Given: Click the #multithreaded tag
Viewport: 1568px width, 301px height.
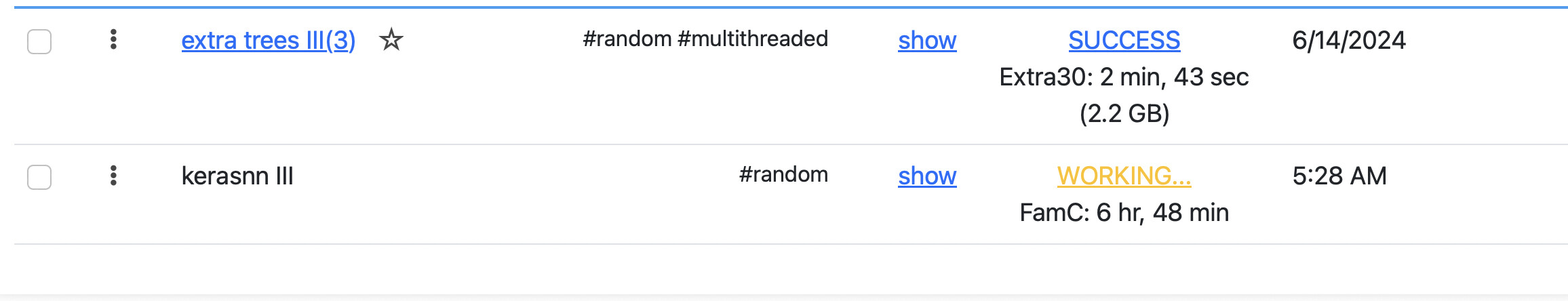Looking at the screenshot, I should coord(753,39).
